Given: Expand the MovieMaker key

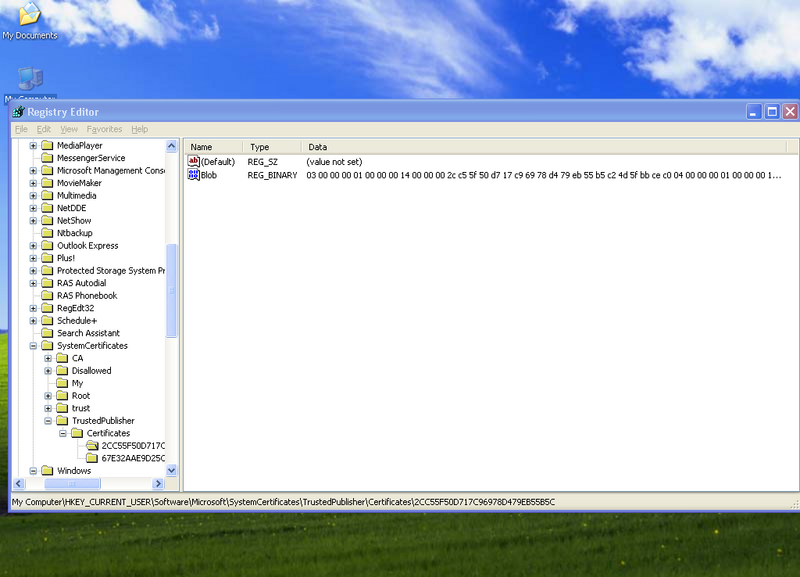Looking at the screenshot, I should pyautogui.click(x=33, y=183).
